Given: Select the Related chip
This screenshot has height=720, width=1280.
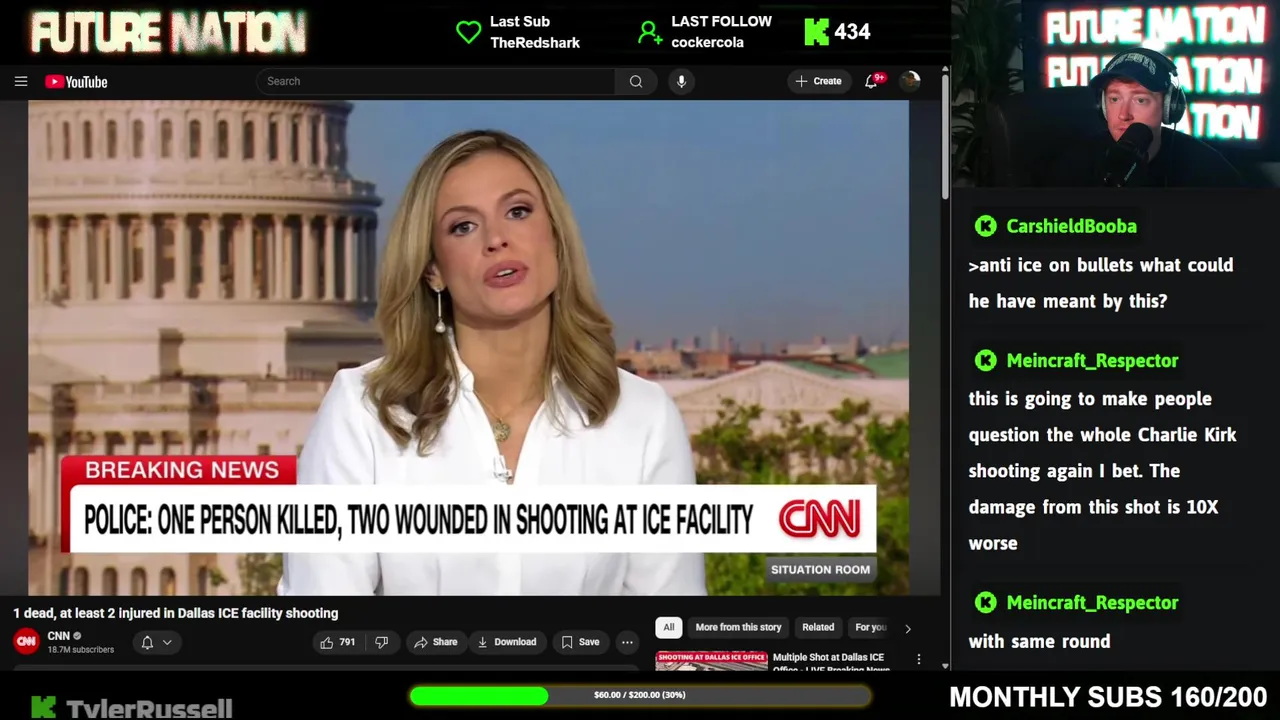Looking at the screenshot, I should 818,627.
